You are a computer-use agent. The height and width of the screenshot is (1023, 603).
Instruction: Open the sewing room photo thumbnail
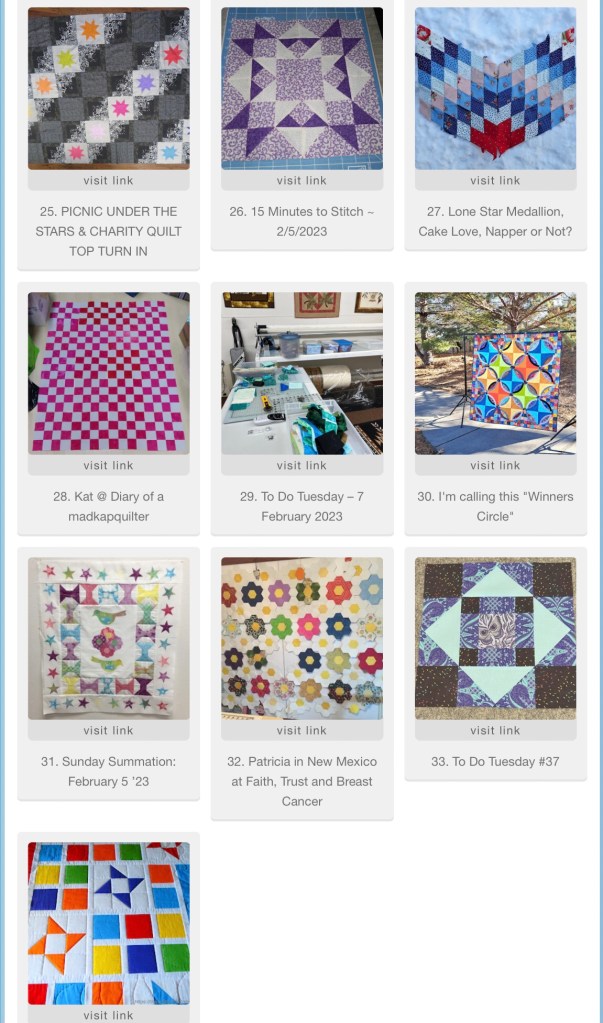tap(302, 373)
